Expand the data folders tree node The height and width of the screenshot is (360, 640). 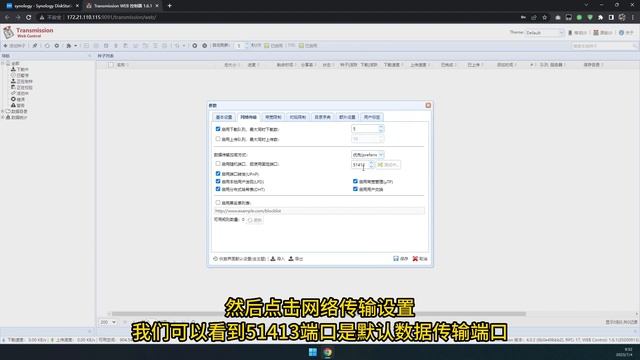[3, 111]
